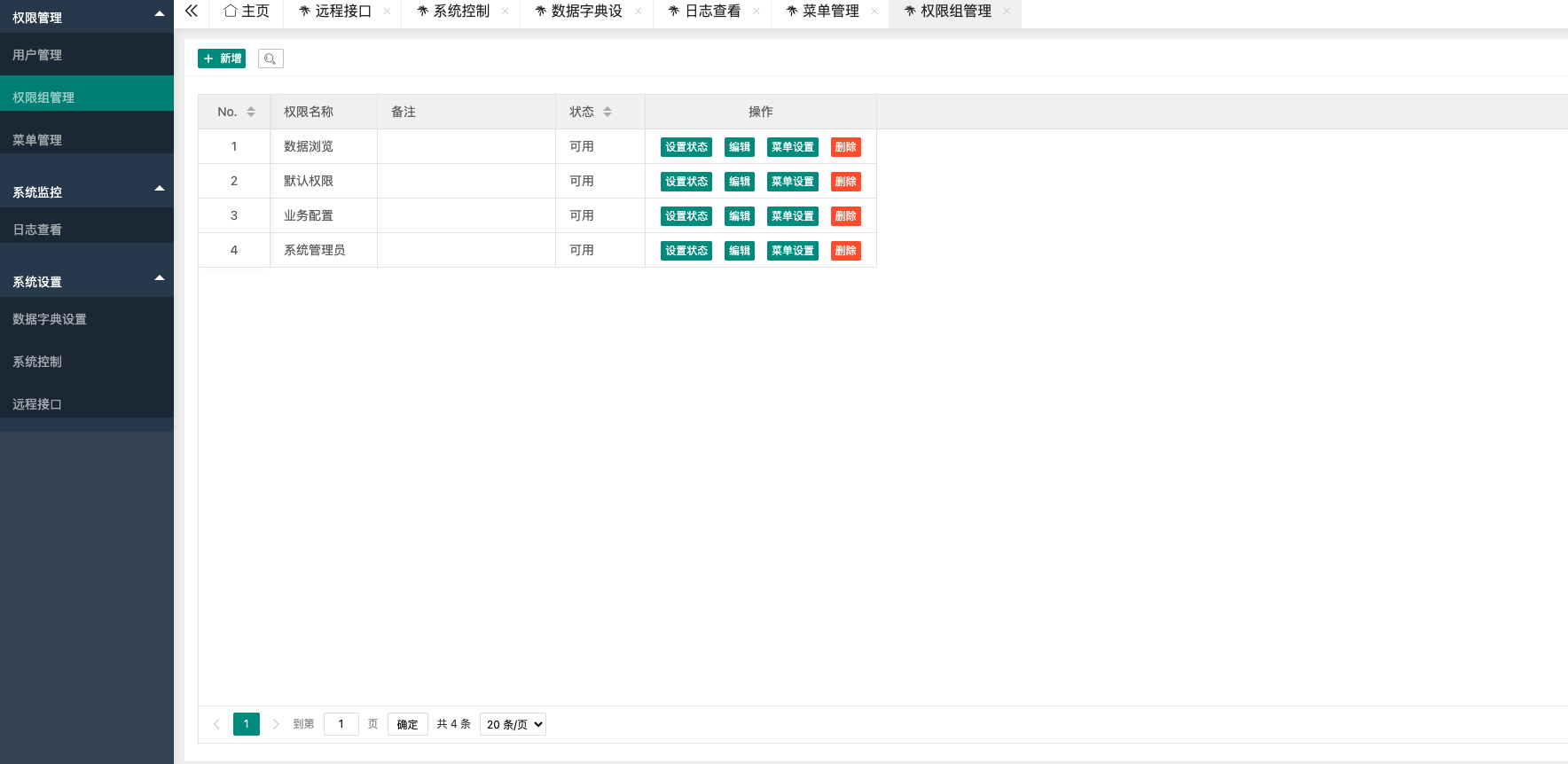Open 日志查看 in the sidebar
This screenshot has height=764, width=1568.
click(x=87, y=229)
